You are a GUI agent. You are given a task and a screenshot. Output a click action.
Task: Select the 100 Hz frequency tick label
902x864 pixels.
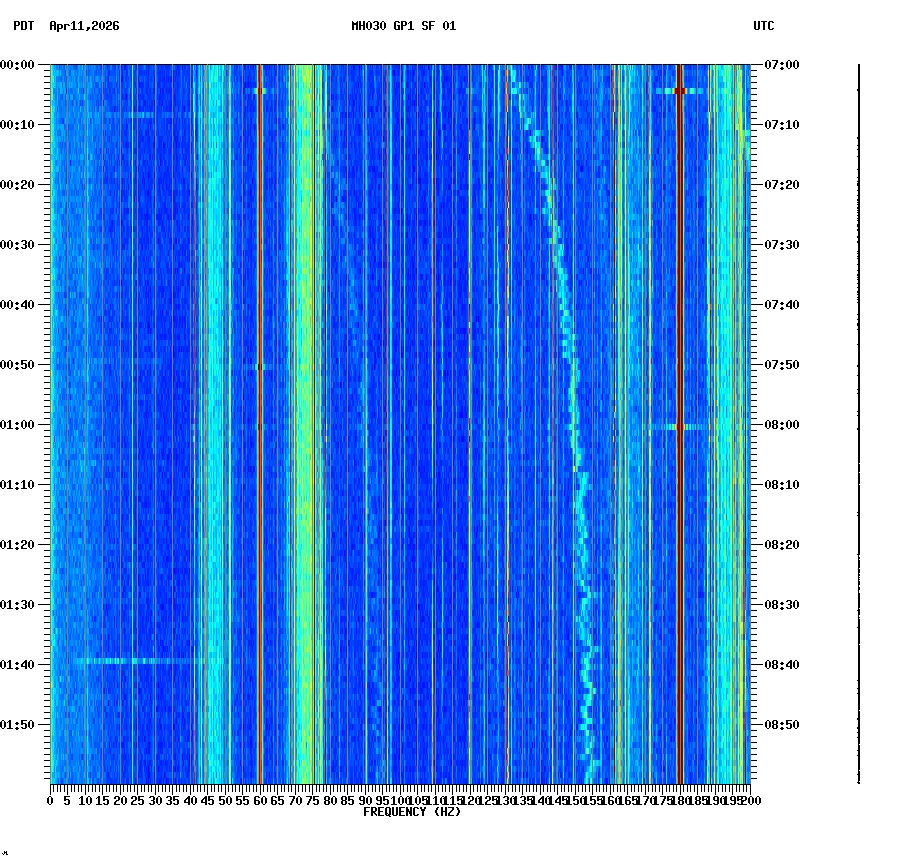400,802
